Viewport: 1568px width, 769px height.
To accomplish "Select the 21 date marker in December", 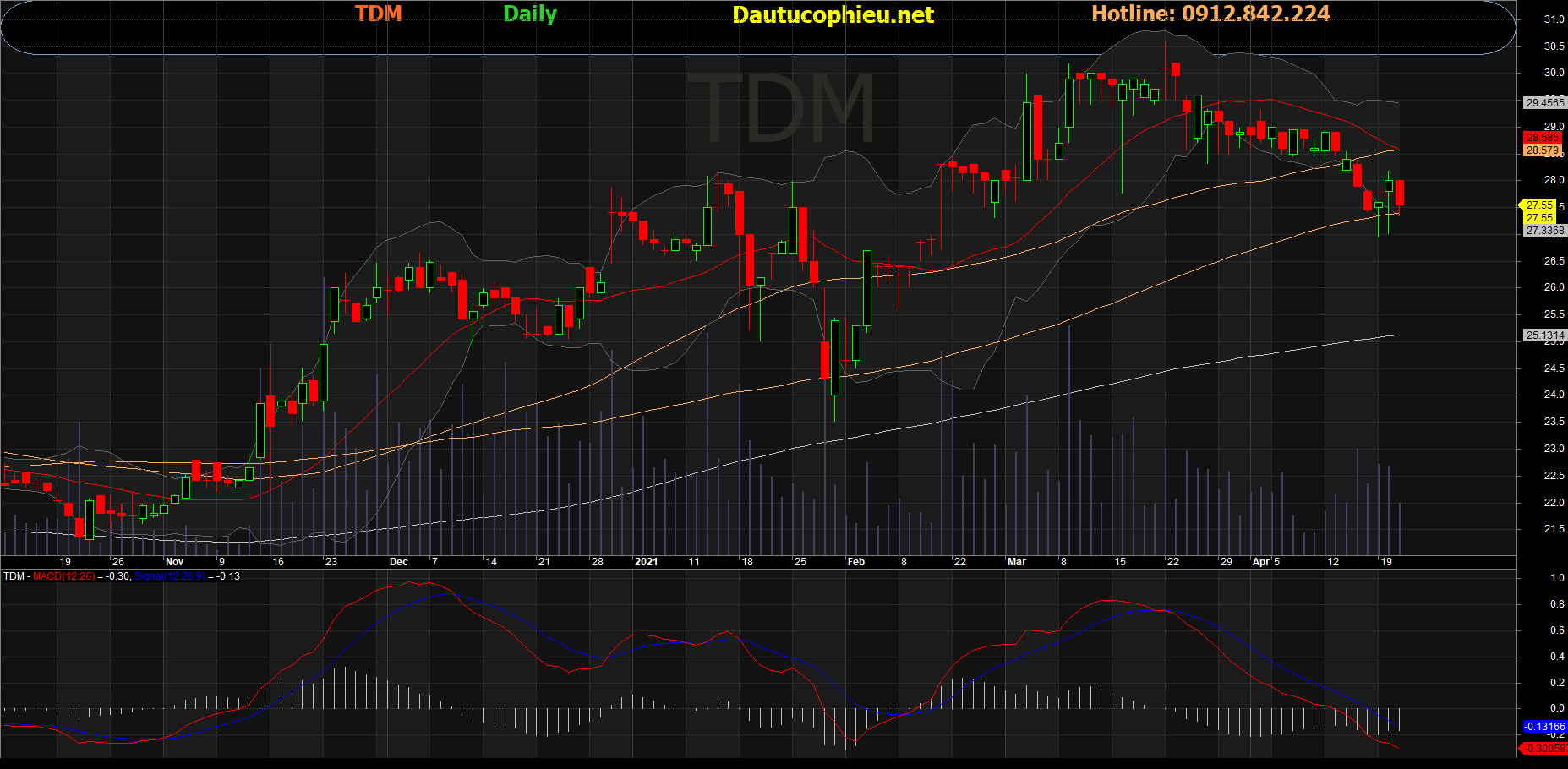I will (x=544, y=562).
